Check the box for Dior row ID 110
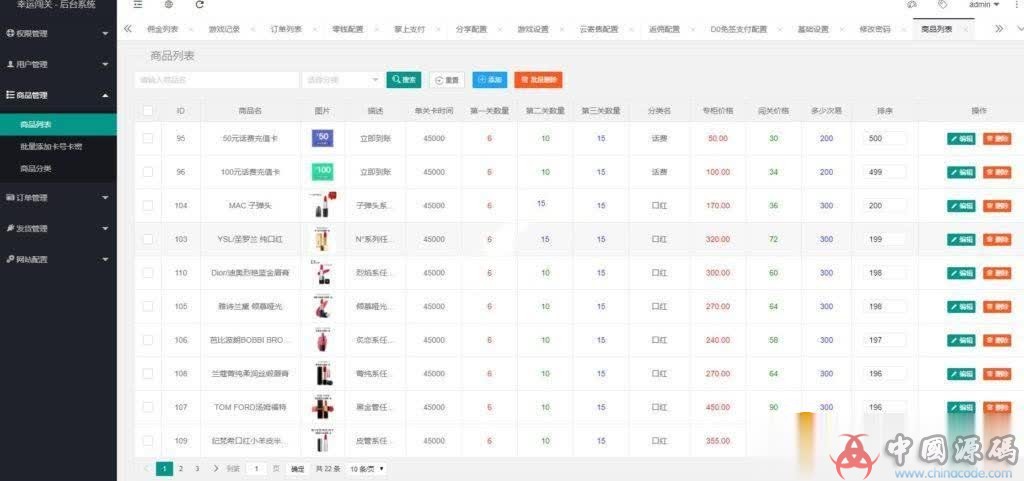The image size is (1024, 481). click(148, 273)
